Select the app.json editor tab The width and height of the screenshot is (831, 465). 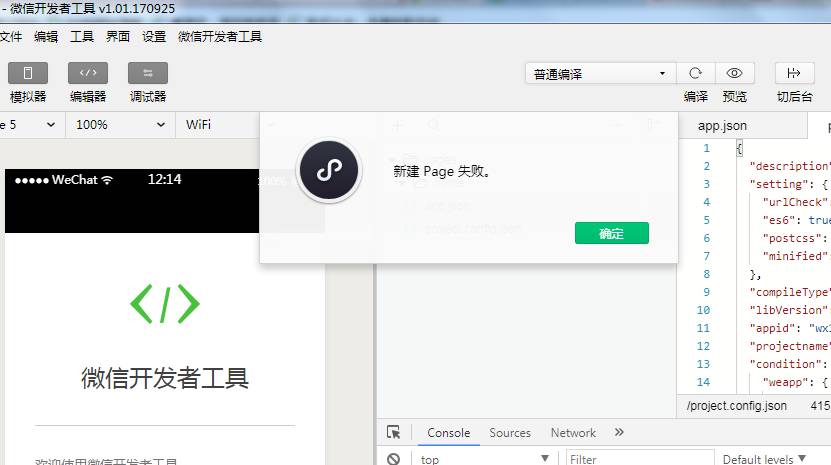pyautogui.click(x=722, y=126)
